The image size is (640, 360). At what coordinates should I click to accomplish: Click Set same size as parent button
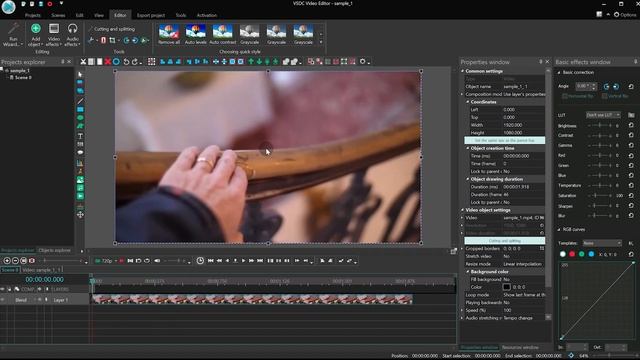point(504,140)
